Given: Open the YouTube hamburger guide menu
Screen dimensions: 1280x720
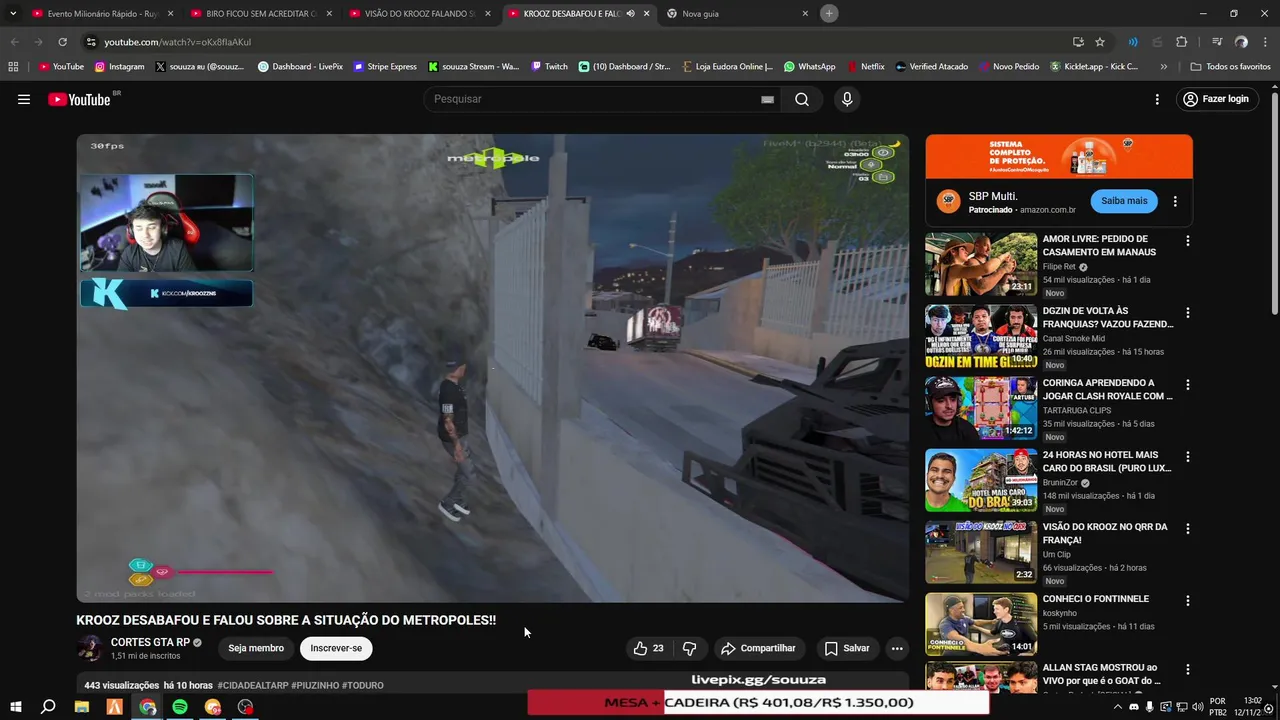Looking at the screenshot, I should point(24,99).
